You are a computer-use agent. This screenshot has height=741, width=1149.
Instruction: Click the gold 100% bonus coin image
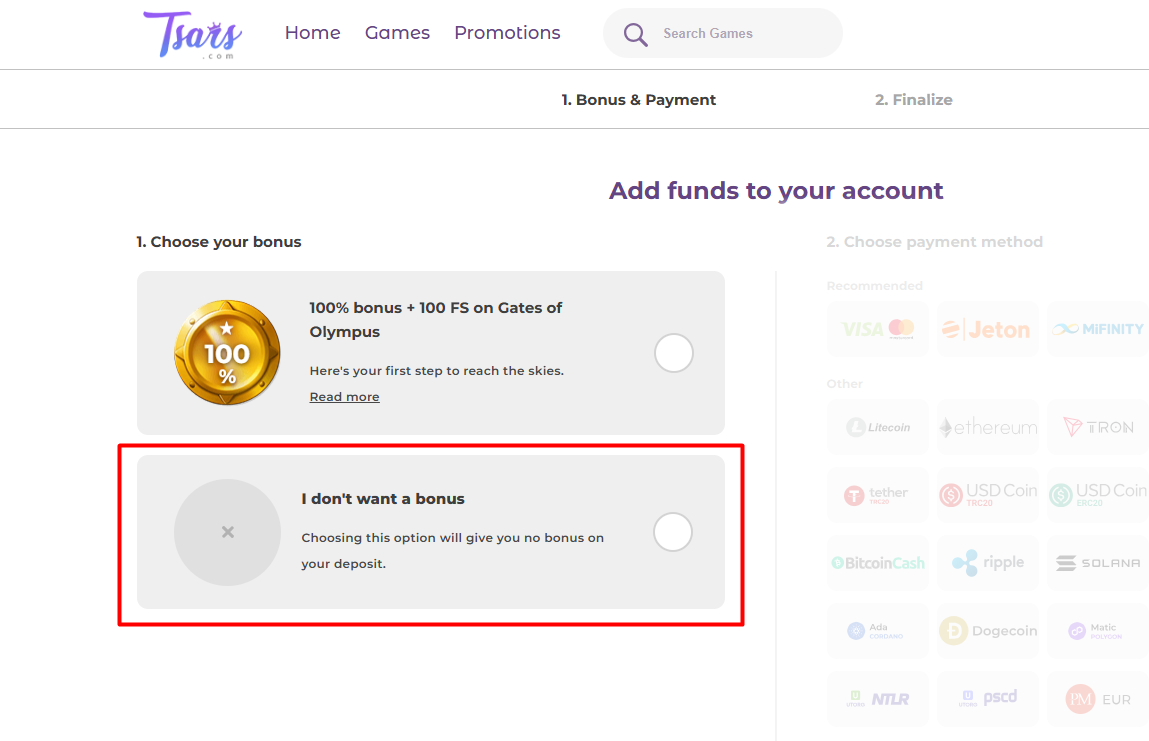tap(227, 353)
